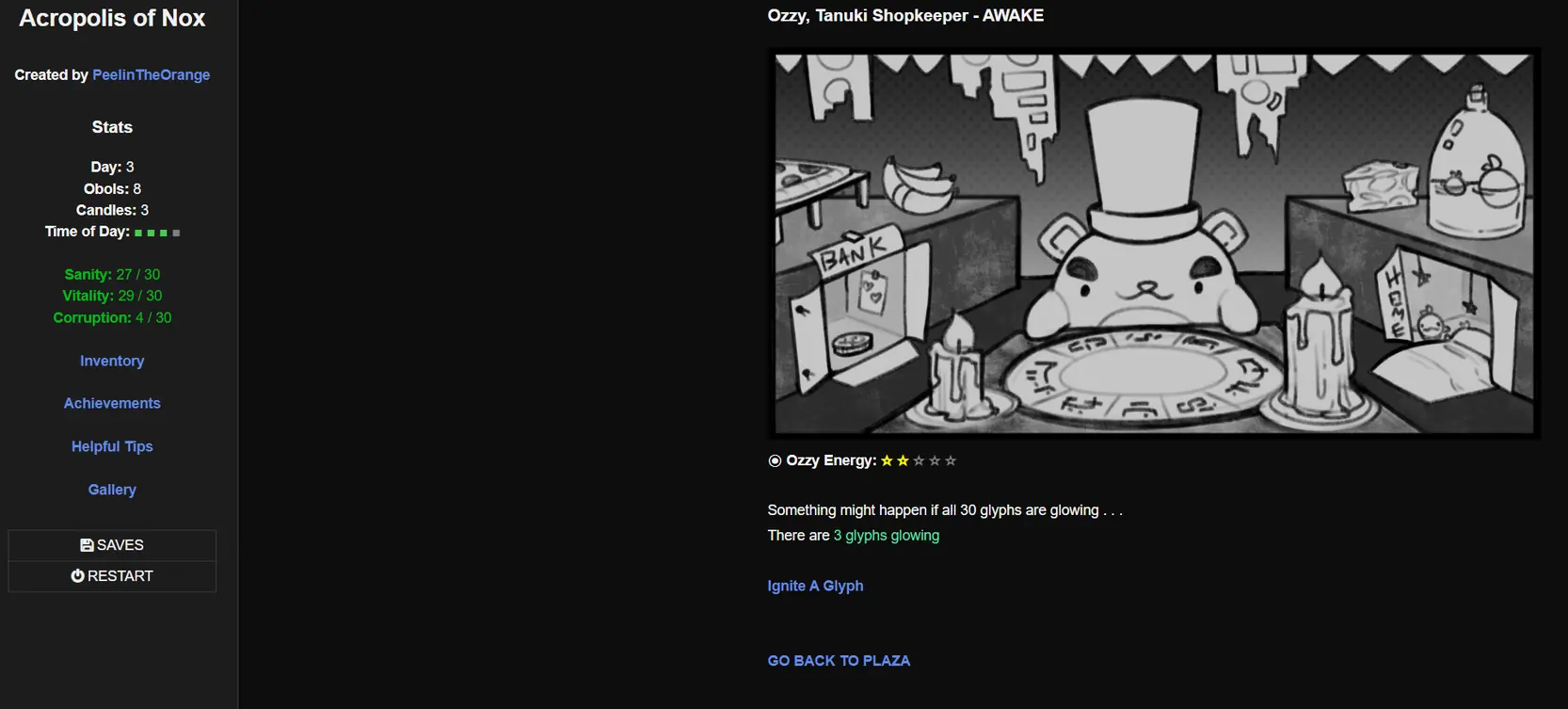Screen dimensions: 1568x709
Task: Click Ignite A Glyph
Action: (x=815, y=586)
